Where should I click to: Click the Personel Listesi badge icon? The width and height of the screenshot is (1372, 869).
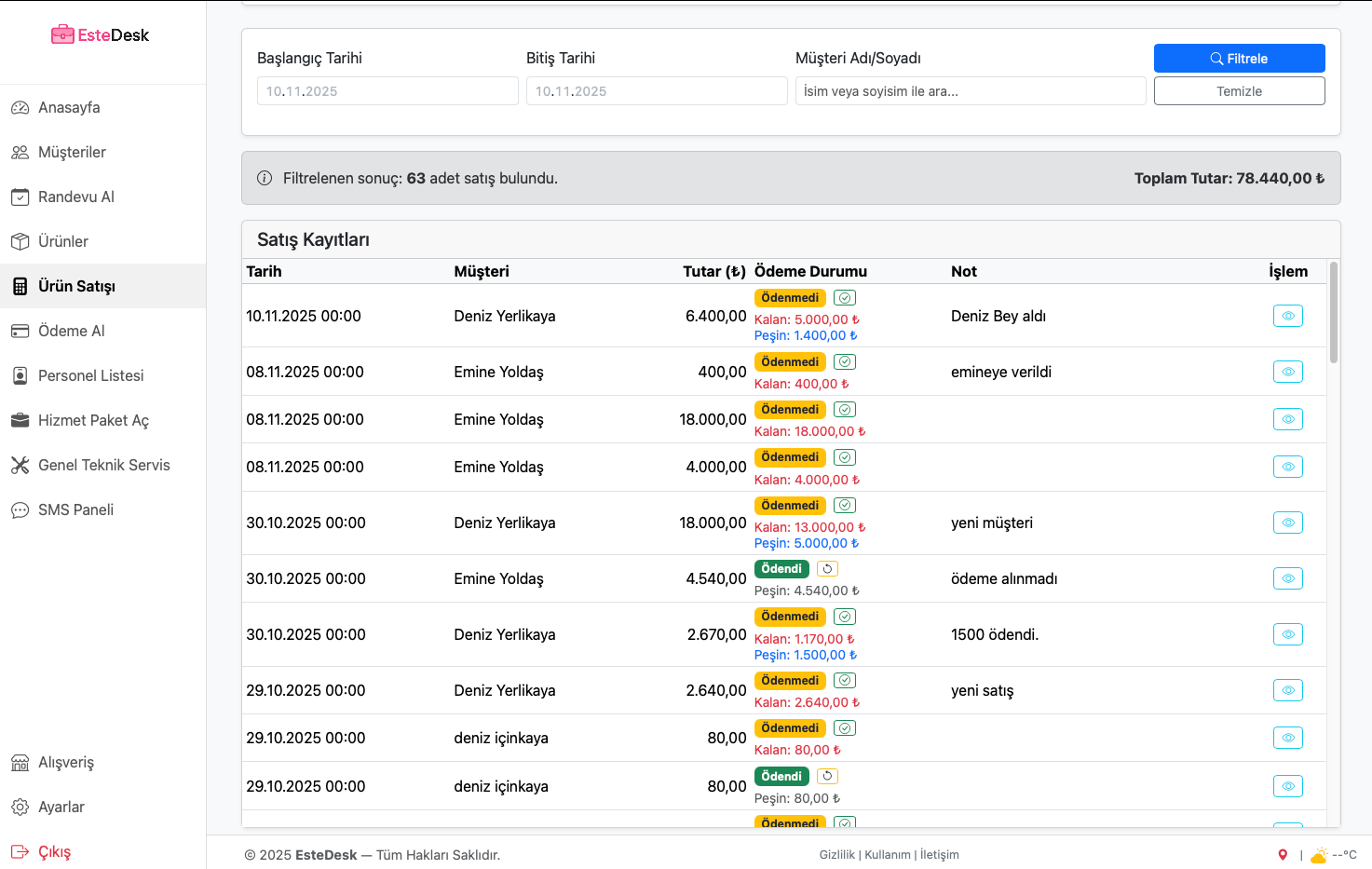[20, 375]
